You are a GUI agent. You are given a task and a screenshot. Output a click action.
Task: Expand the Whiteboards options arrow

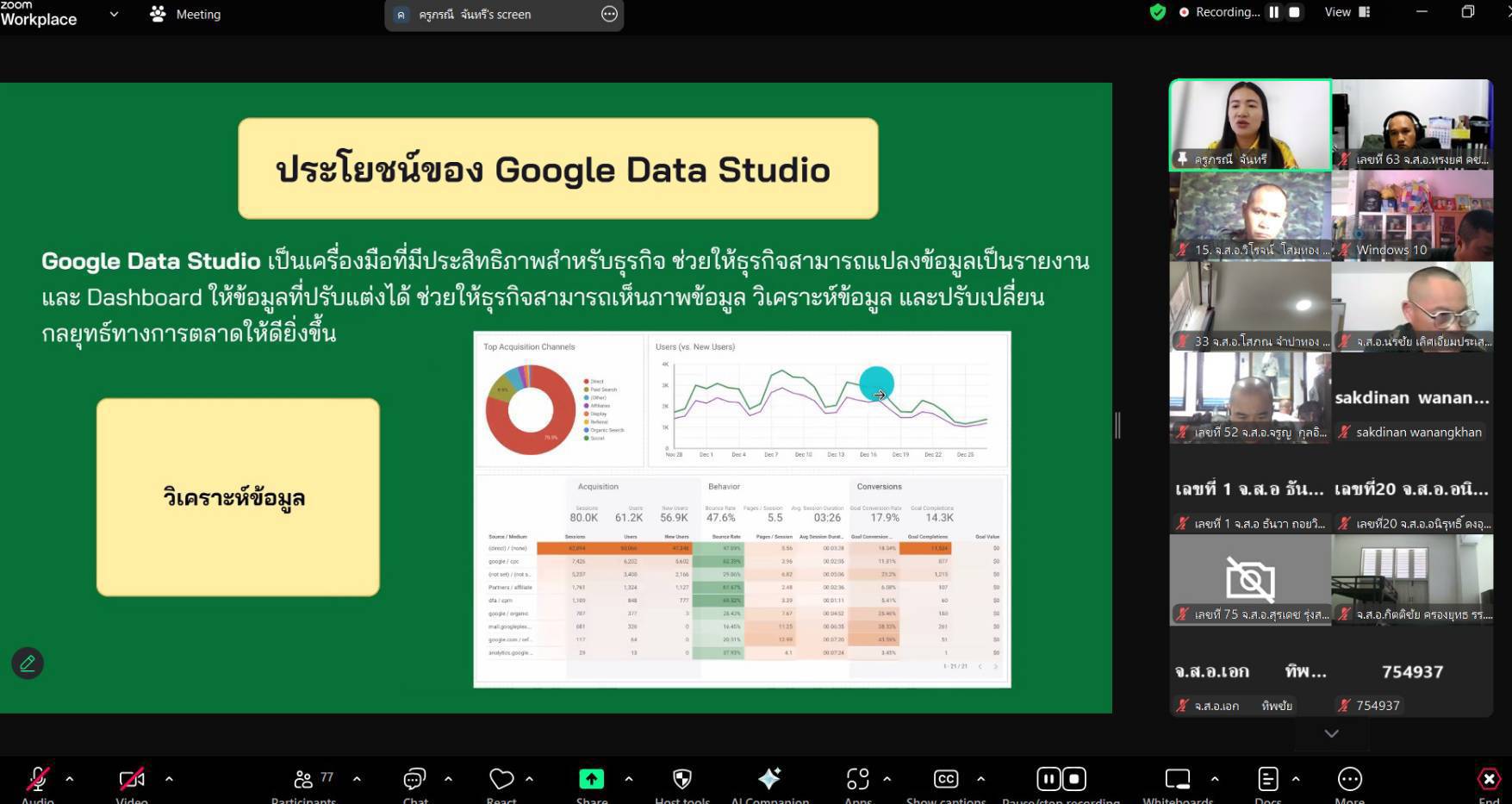click(x=1215, y=779)
